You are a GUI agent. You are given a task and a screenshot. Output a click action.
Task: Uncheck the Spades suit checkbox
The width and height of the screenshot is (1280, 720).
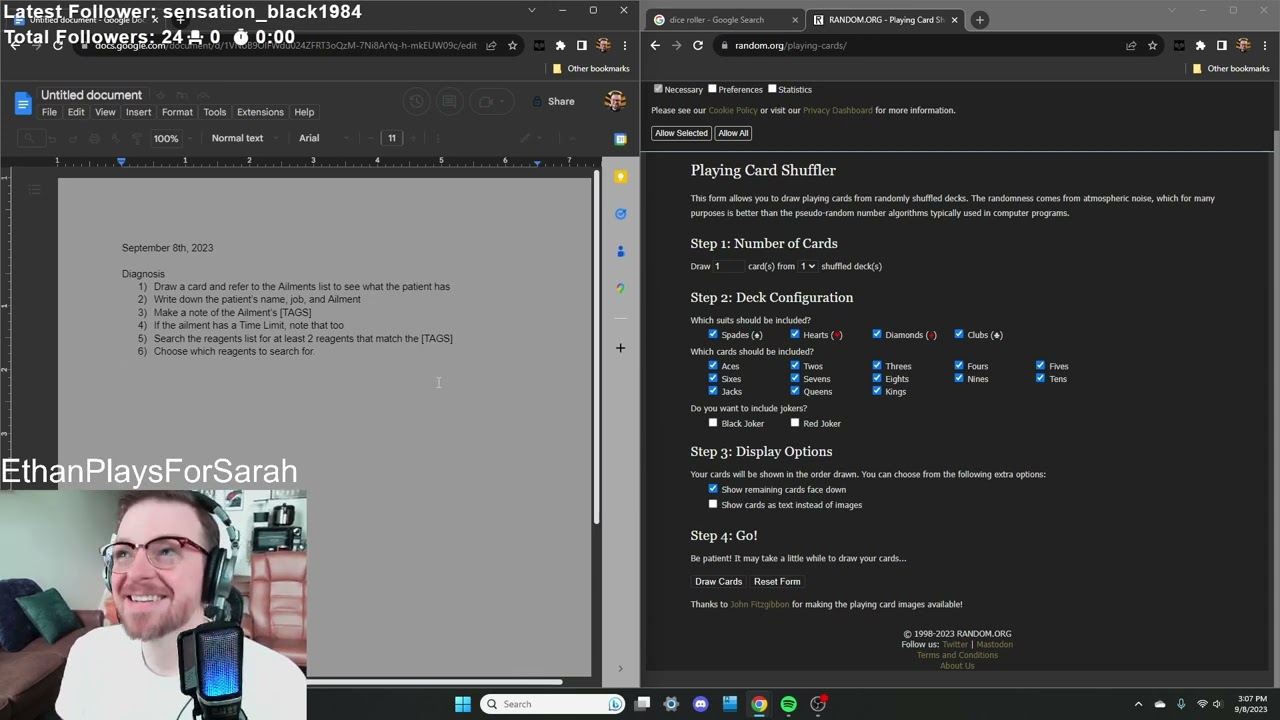pyautogui.click(x=713, y=334)
